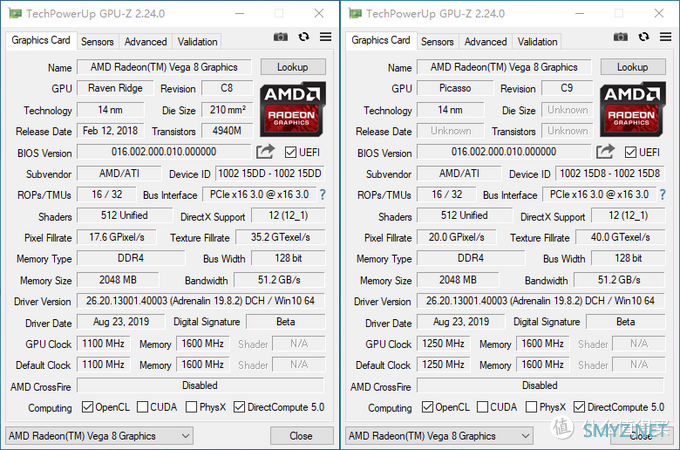The height and width of the screenshot is (450, 680).
Task: Click the 40.0 GTexel/s texture fillrate value
Action: point(620,237)
